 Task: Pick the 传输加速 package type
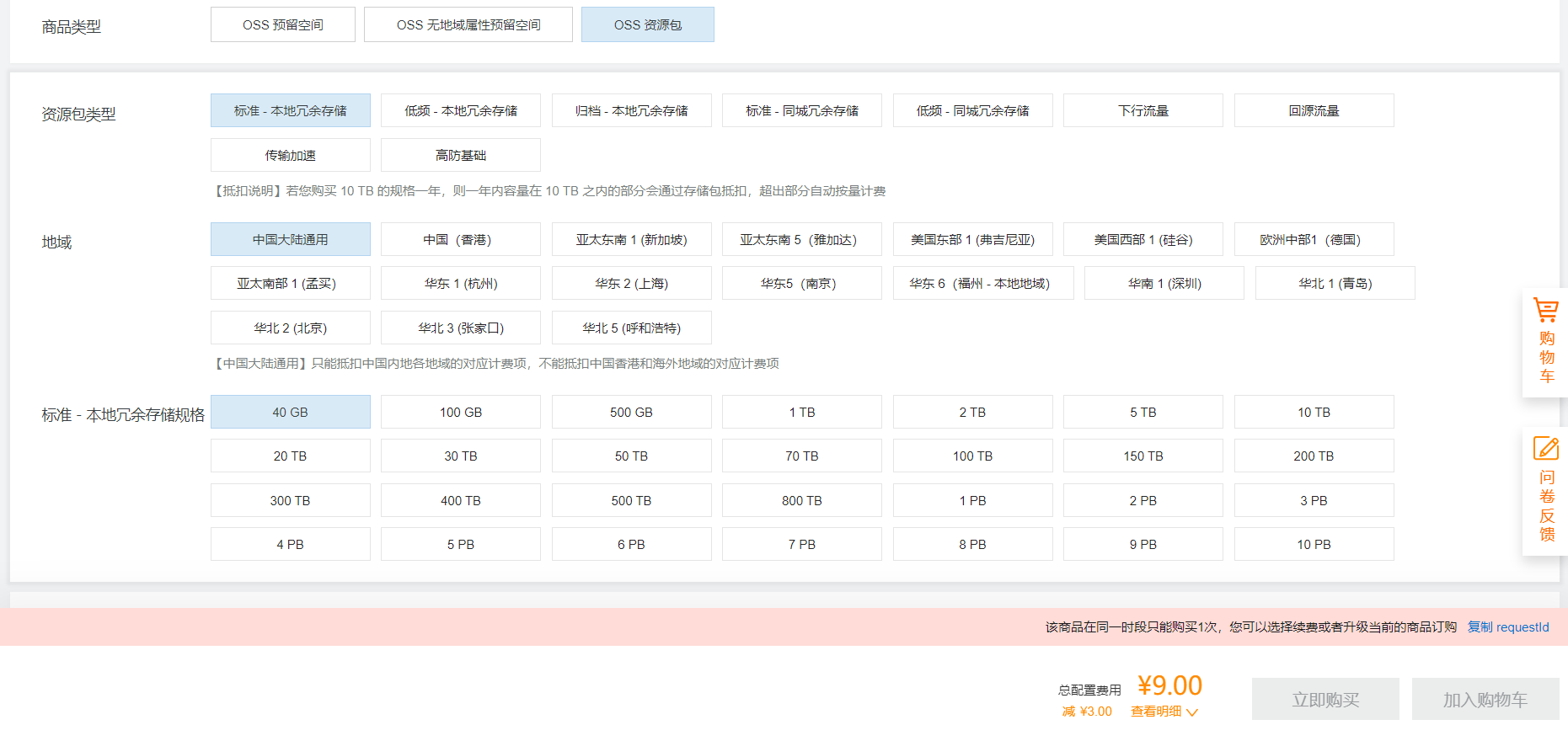pos(290,156)
